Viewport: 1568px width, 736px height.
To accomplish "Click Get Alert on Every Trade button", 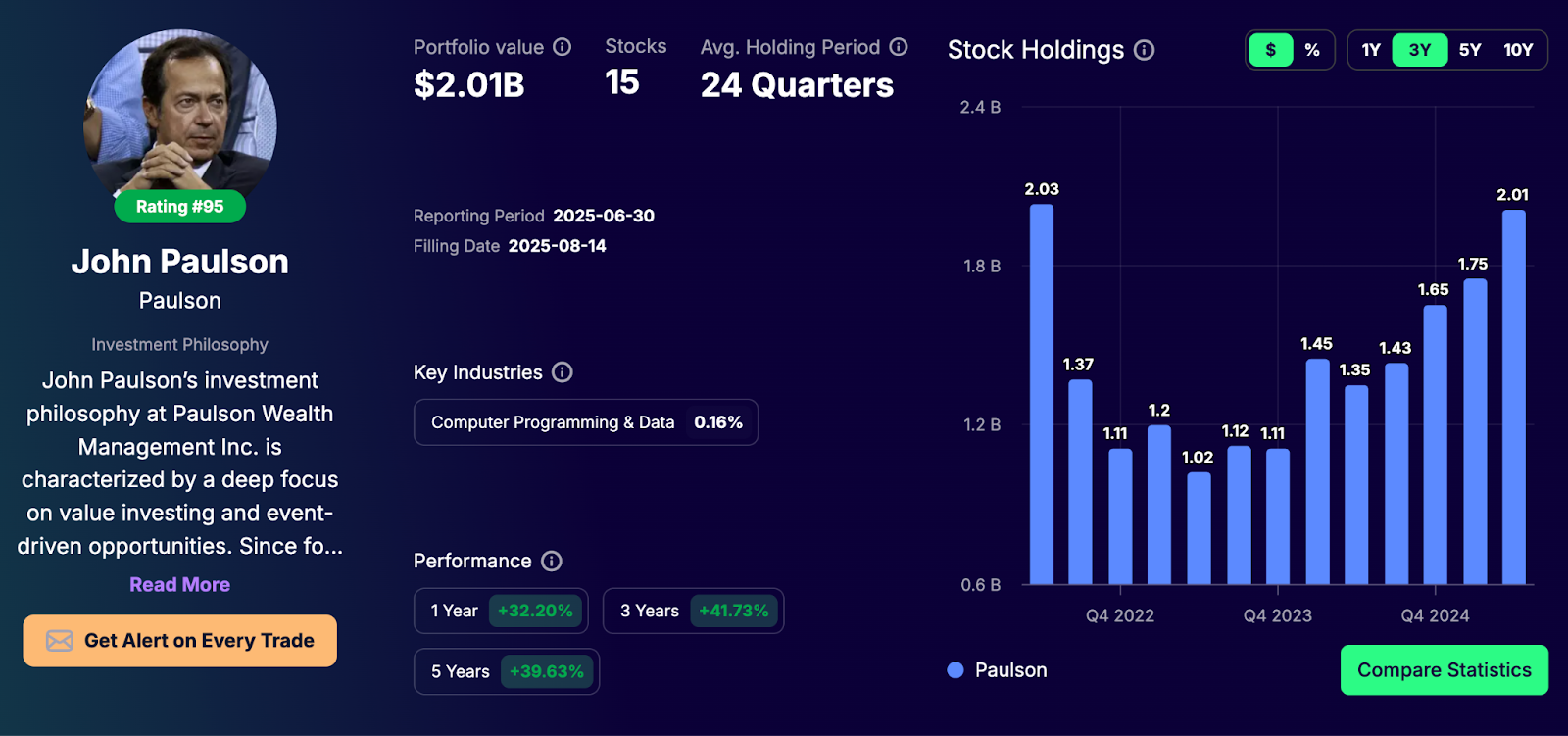I will click(x=180, y=641).
